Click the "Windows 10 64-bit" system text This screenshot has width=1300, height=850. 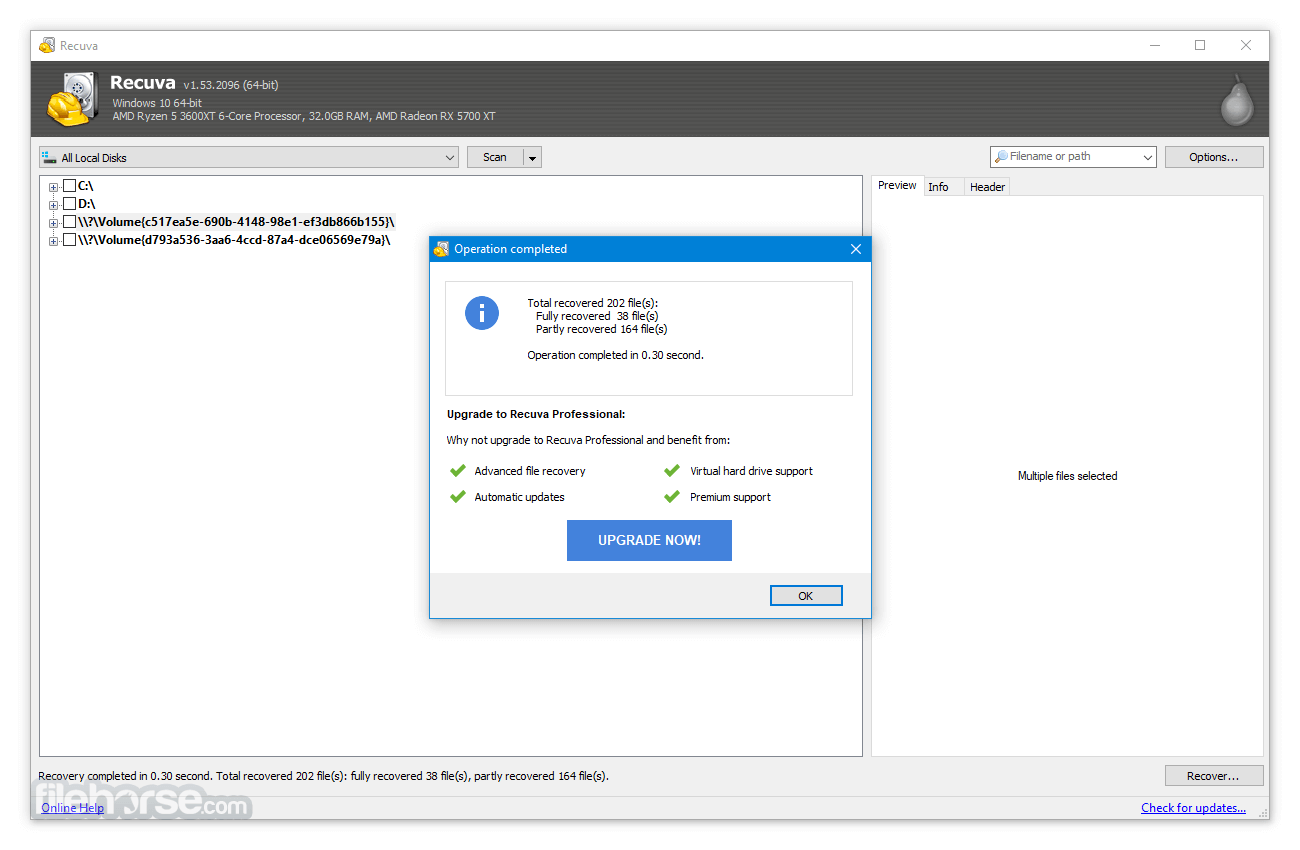[x=157, y=103]
